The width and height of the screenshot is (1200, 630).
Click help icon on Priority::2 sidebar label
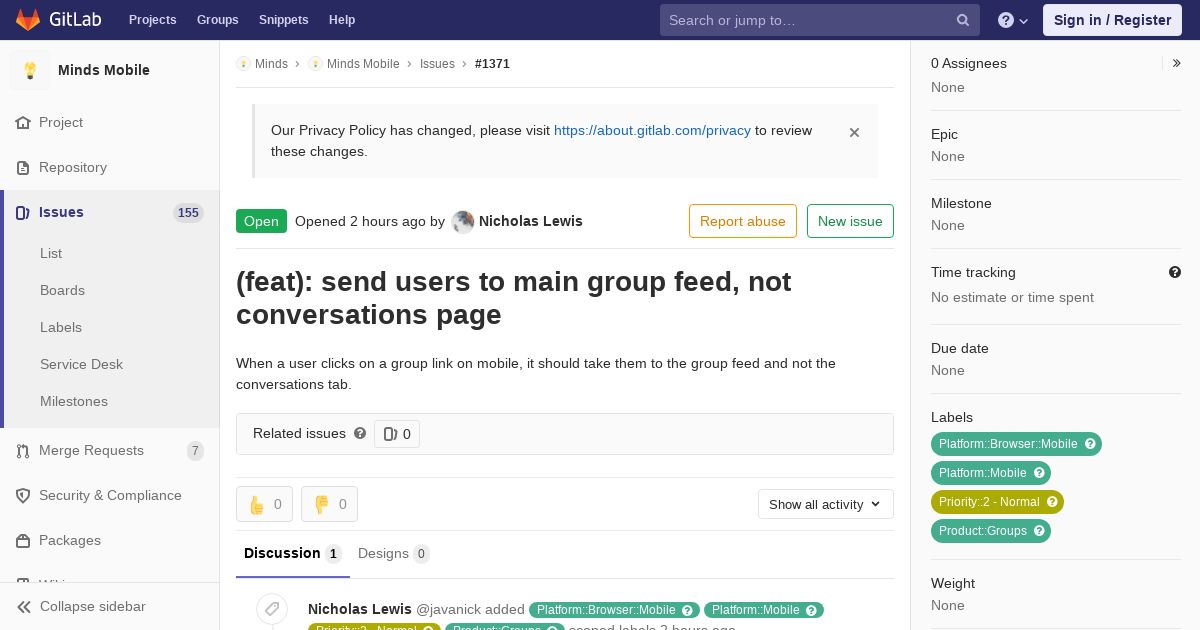click(1052, 502)
